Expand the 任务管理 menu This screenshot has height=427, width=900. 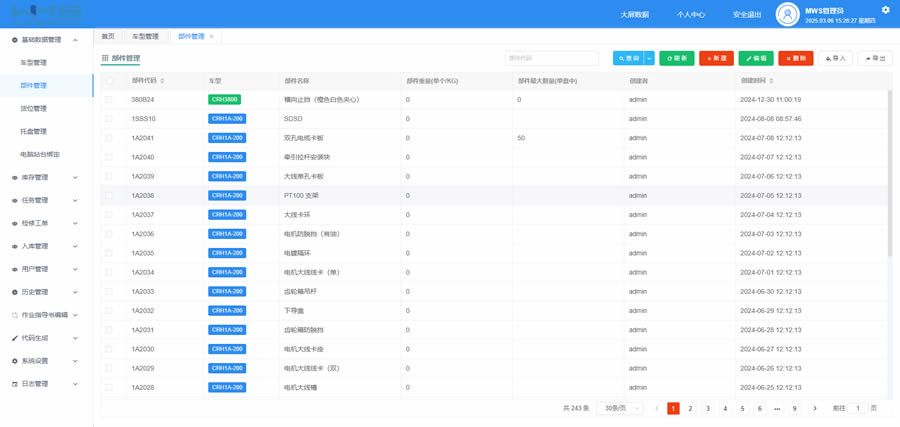(x=75, y=200)
